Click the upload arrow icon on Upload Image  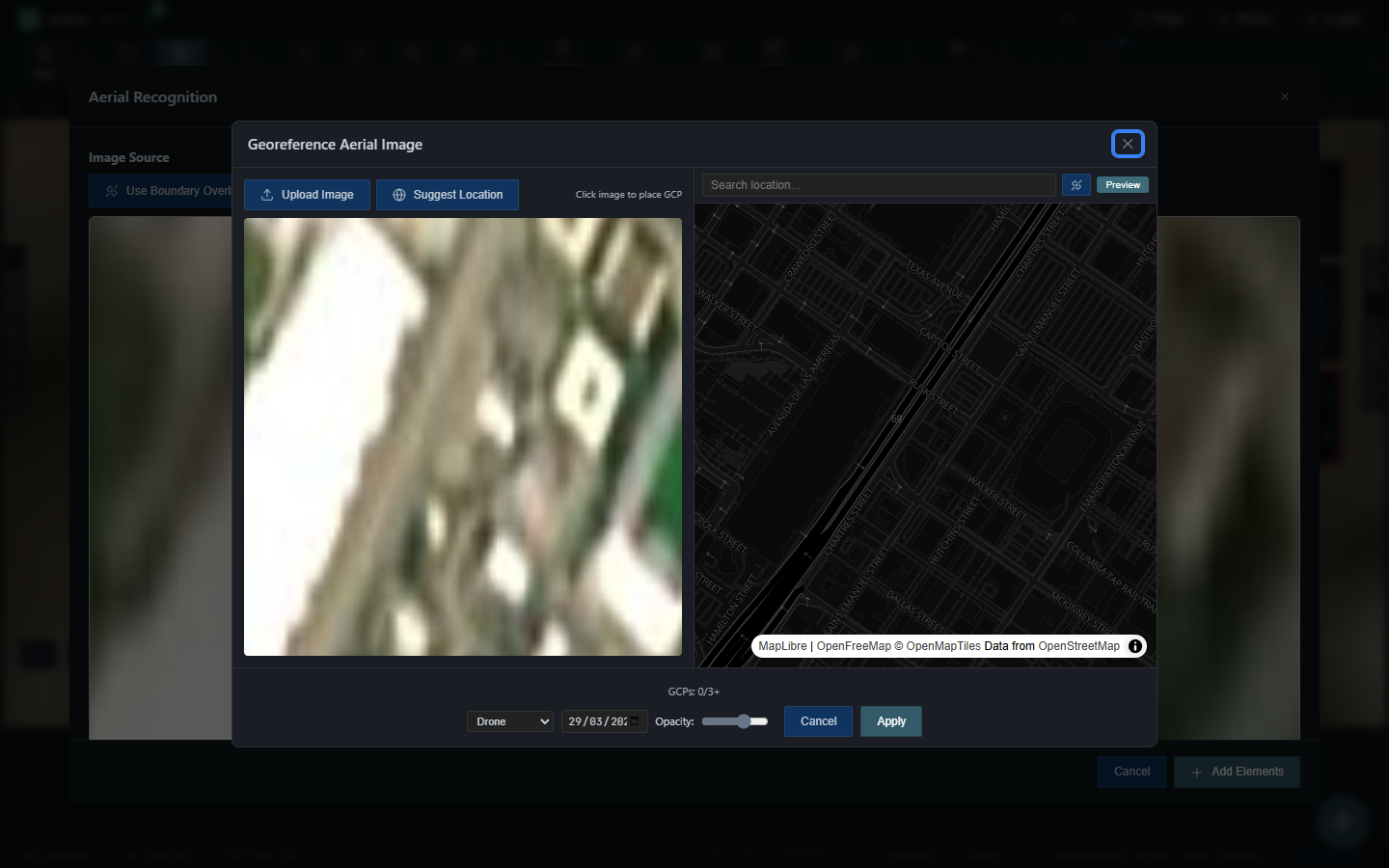coord(267,195)
